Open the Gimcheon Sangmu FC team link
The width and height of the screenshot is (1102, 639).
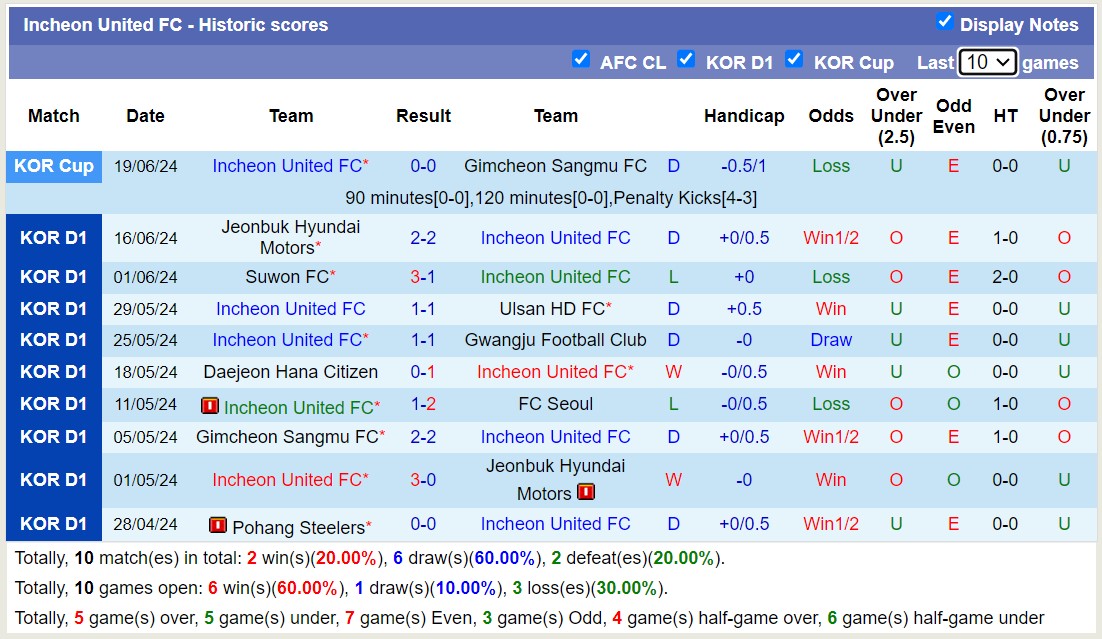click(555, 166)
